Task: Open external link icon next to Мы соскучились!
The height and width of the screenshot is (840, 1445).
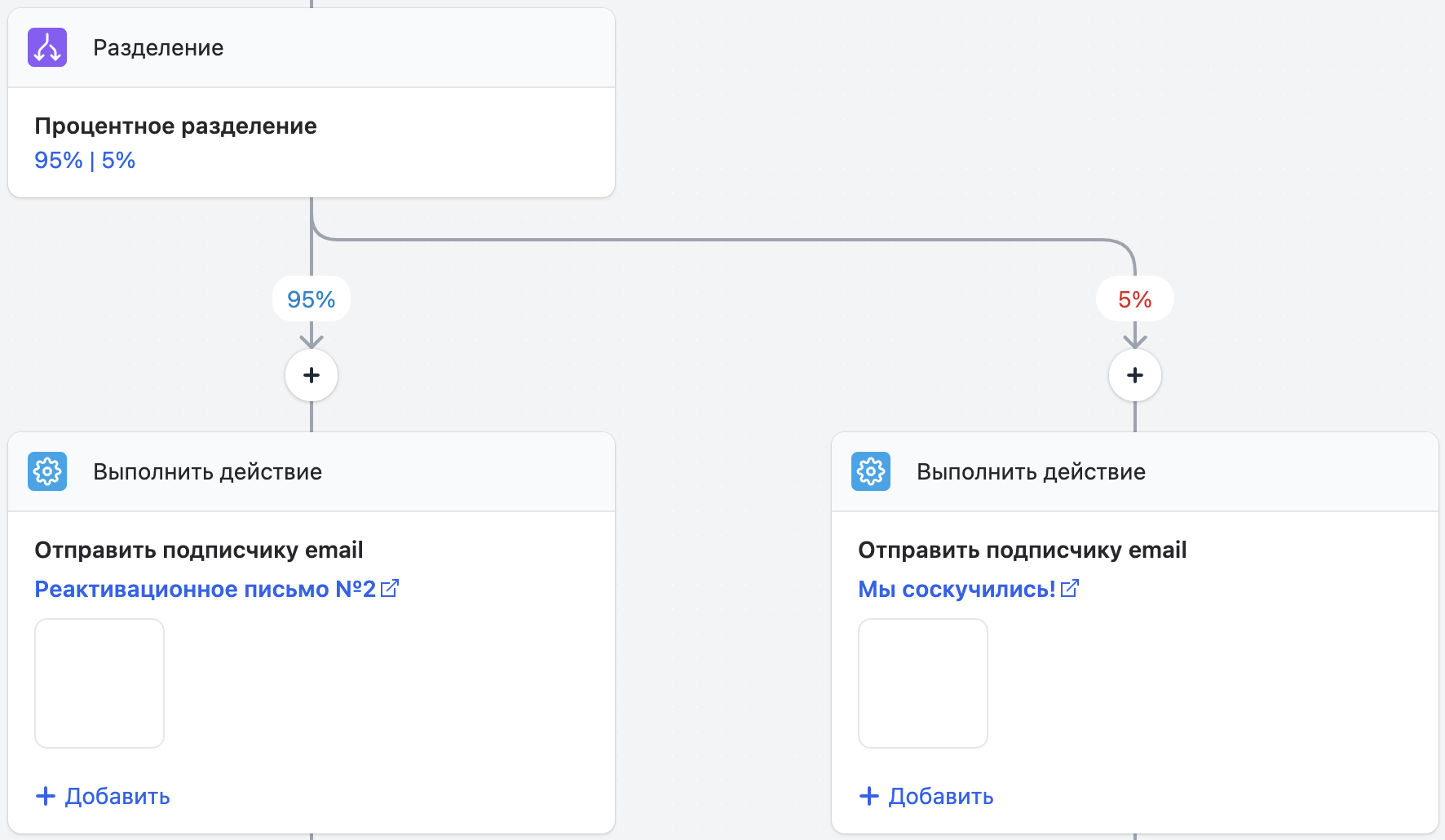Action: (1070, 588)
